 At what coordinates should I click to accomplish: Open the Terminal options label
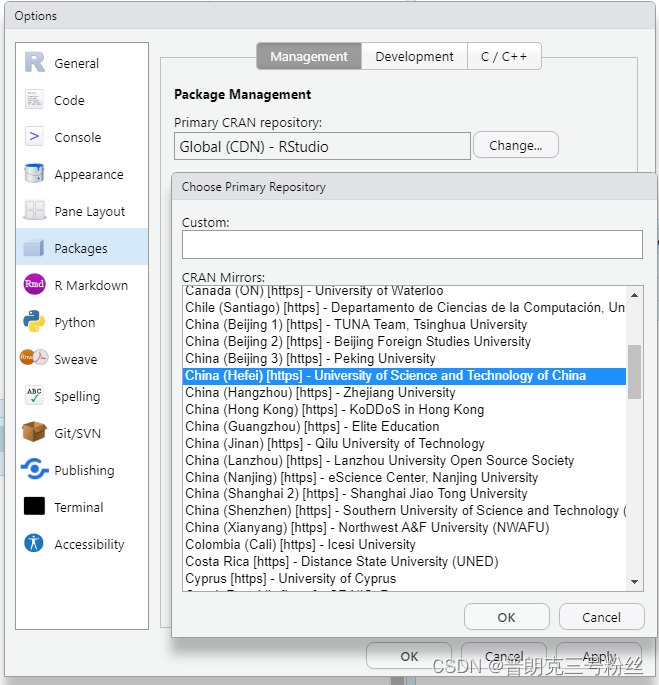click(x=79, y=508)
